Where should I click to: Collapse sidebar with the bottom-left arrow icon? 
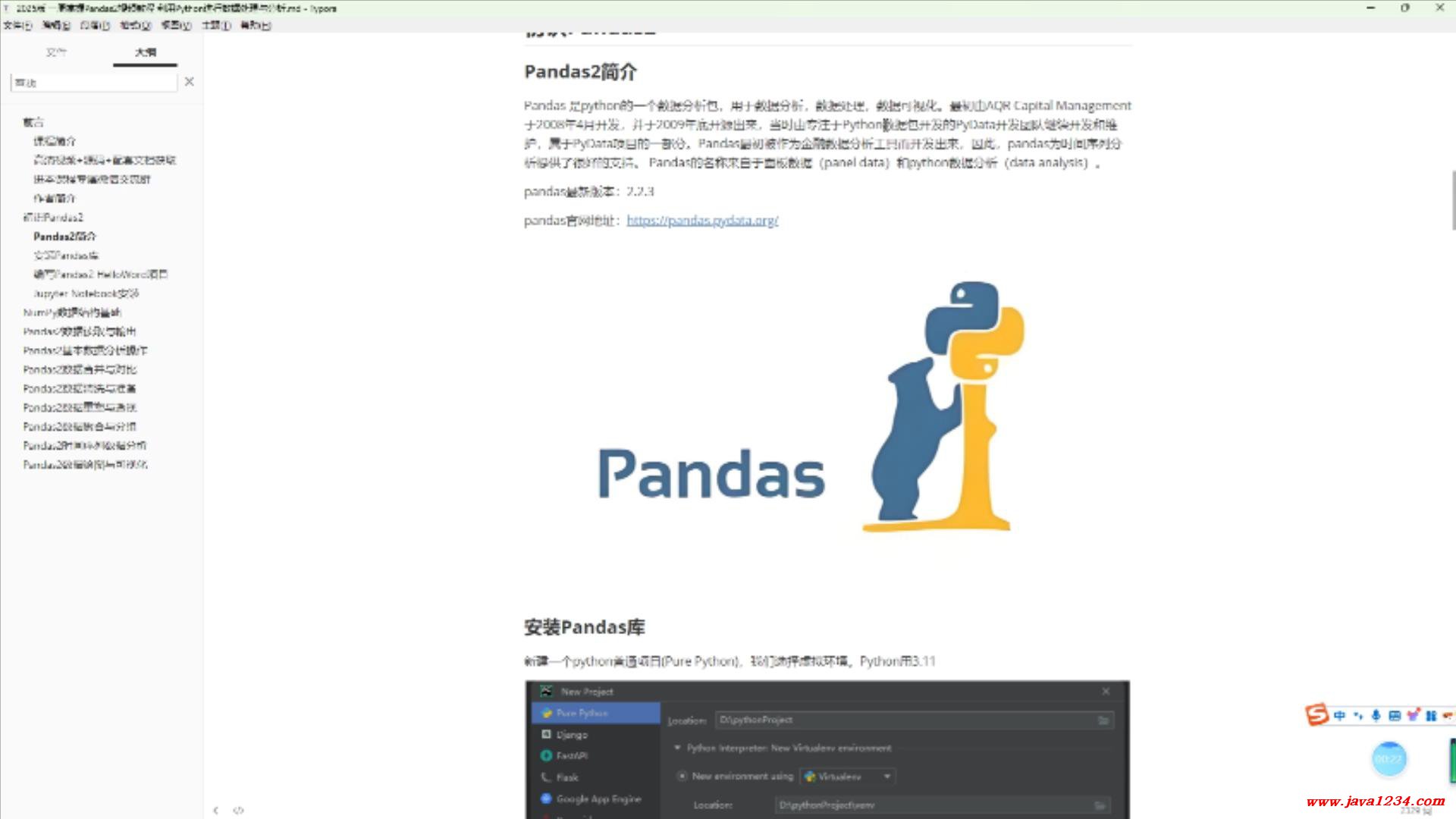[216, 810]
